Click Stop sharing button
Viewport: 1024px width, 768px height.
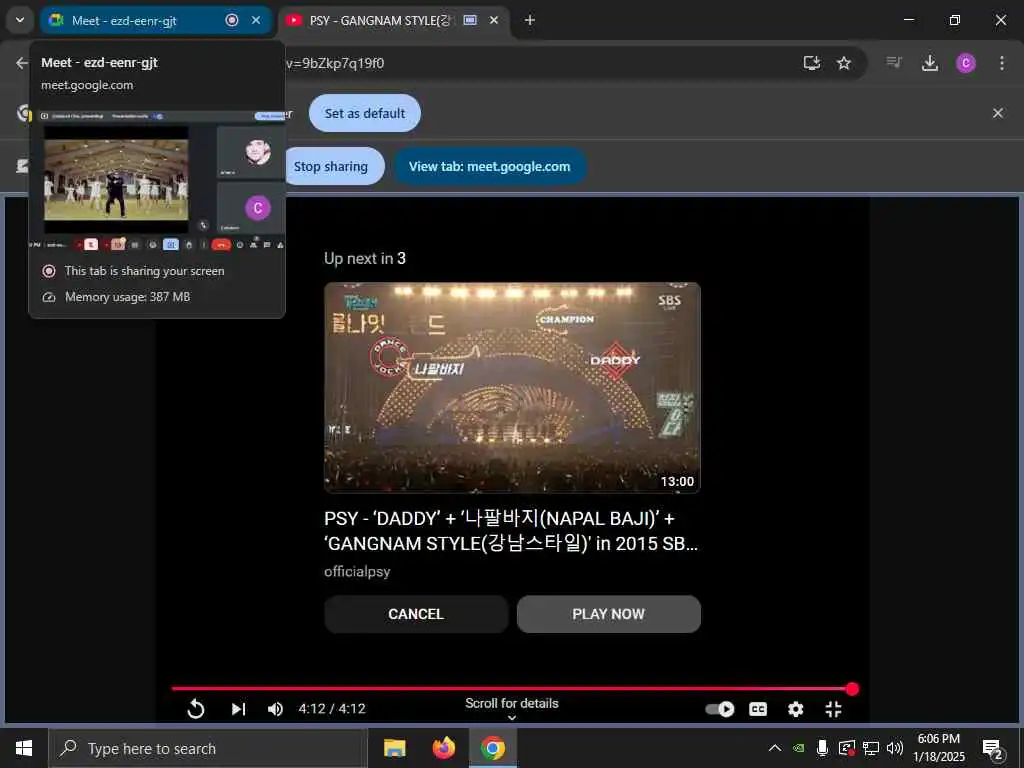[333, 167]
